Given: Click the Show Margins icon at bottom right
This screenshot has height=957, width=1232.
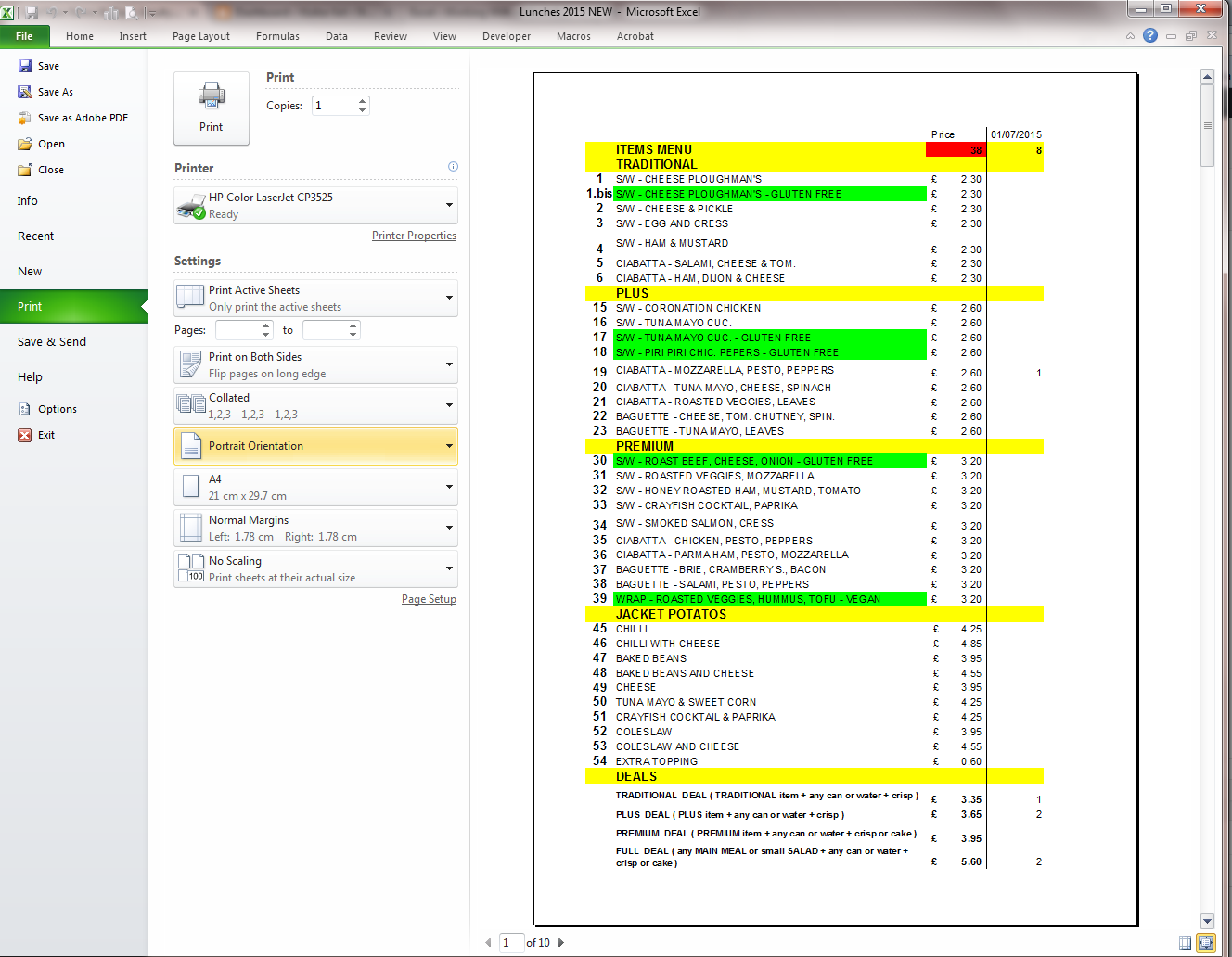Looking at the screenshot, I should (1185, 942).
